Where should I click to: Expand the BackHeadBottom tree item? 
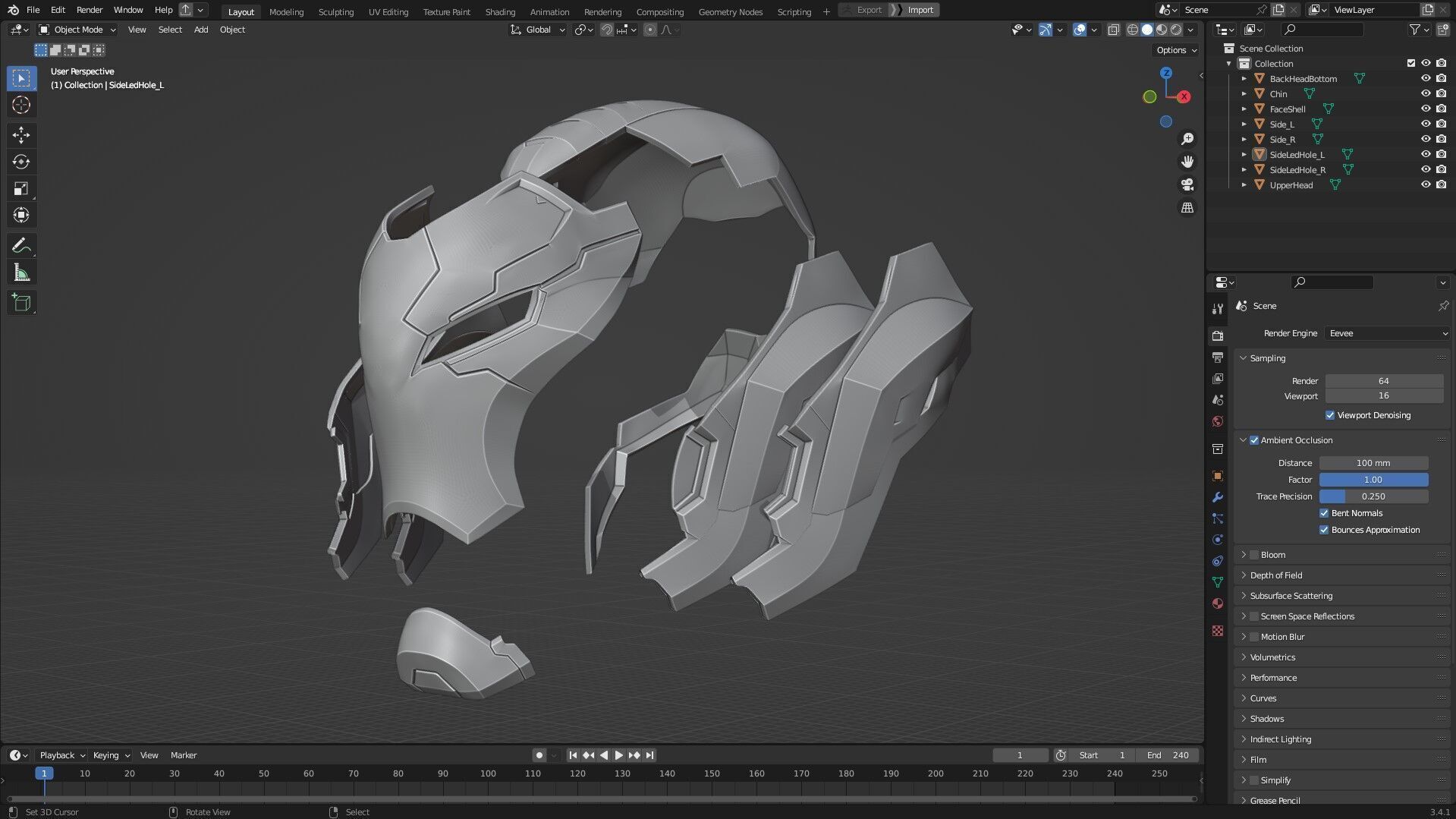pos(1244,79)
